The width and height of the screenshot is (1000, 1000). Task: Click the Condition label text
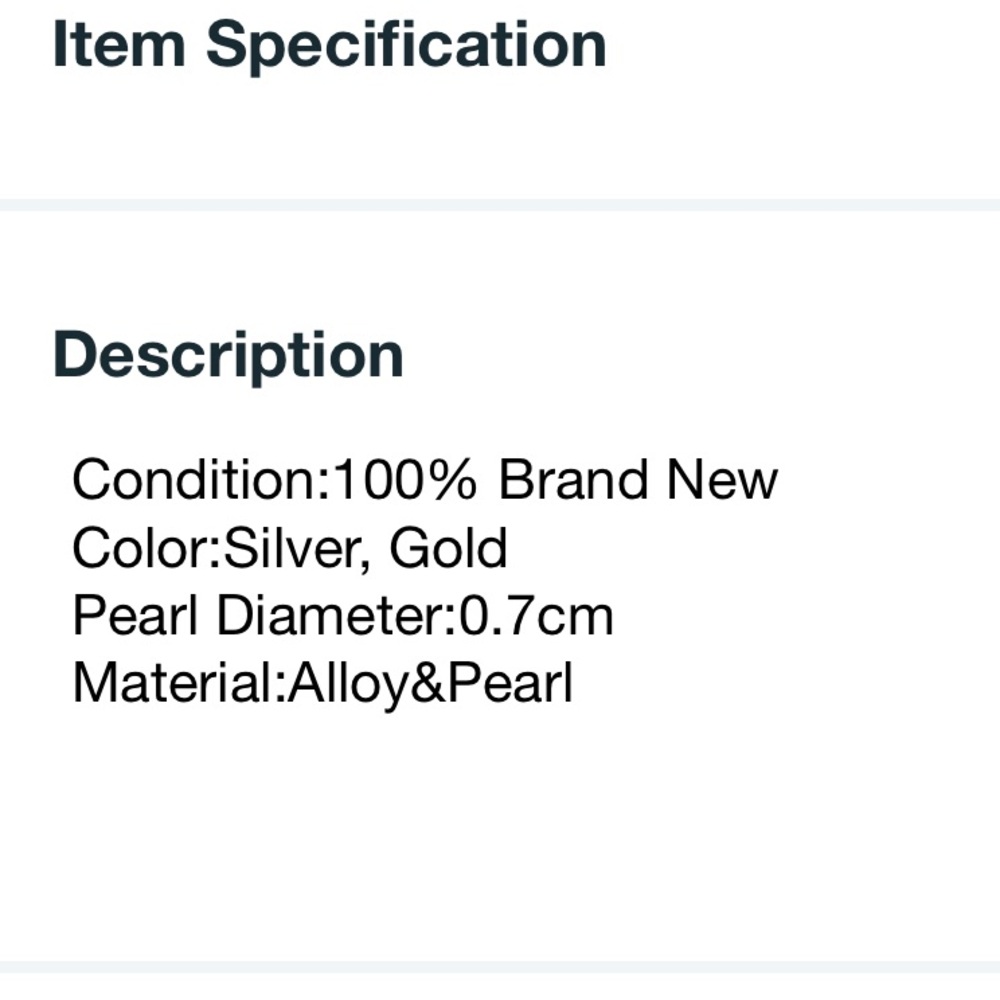(195, 480)
